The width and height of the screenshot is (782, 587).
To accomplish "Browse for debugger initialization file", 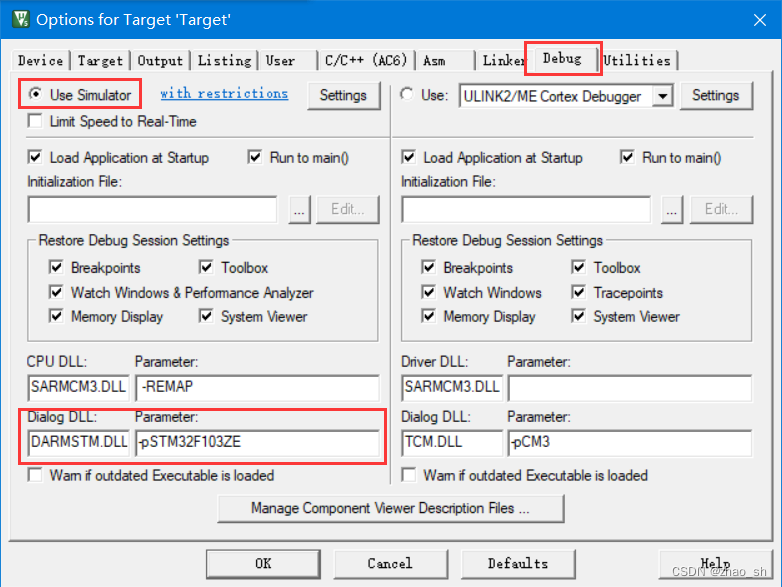I will point(672,210).
